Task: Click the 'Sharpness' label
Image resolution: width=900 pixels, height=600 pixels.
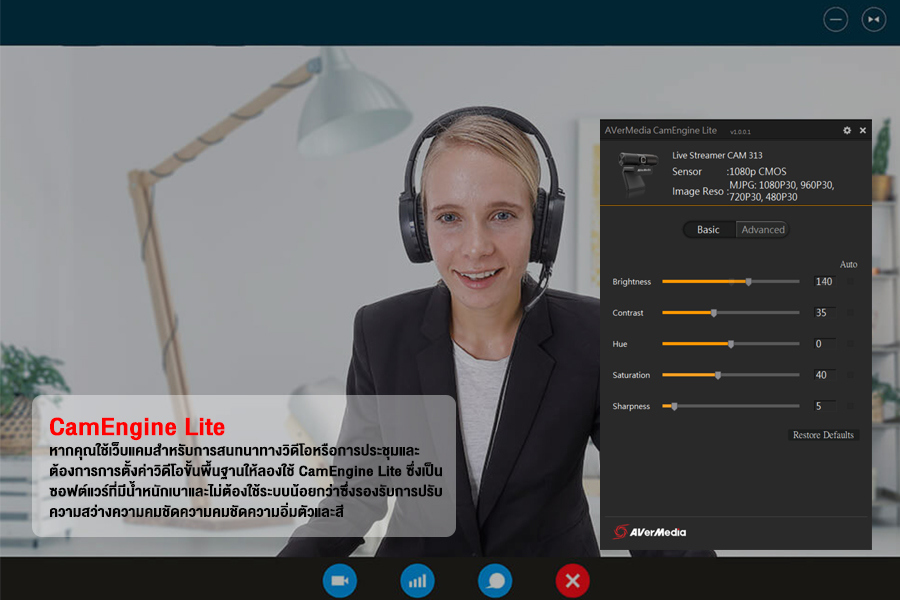Action: click(631, 407)
